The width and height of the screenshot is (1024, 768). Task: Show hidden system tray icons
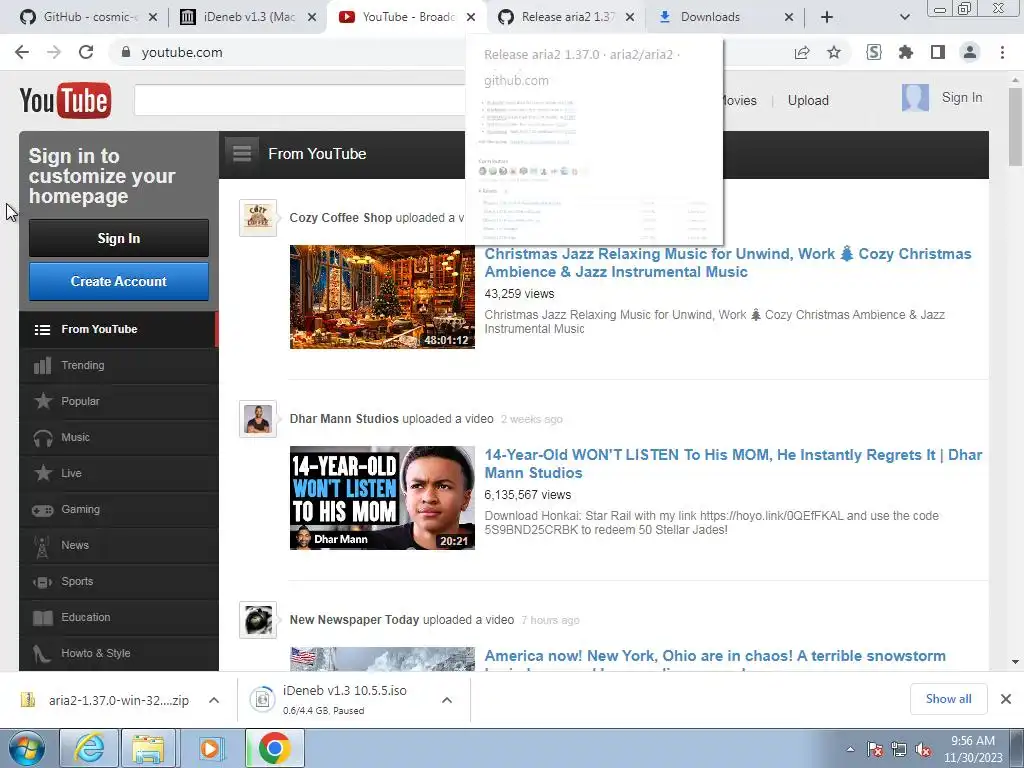point(850,749)
